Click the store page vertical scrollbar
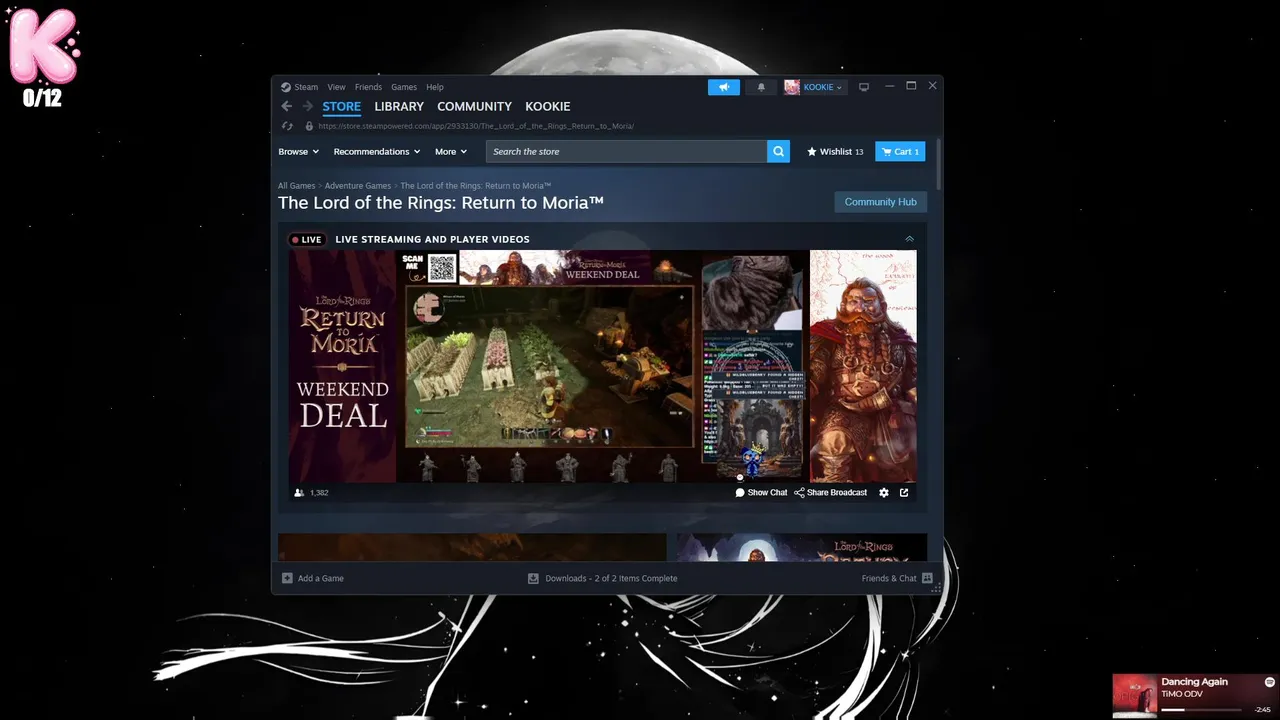 pyautogui.click(x=939, y=163)
